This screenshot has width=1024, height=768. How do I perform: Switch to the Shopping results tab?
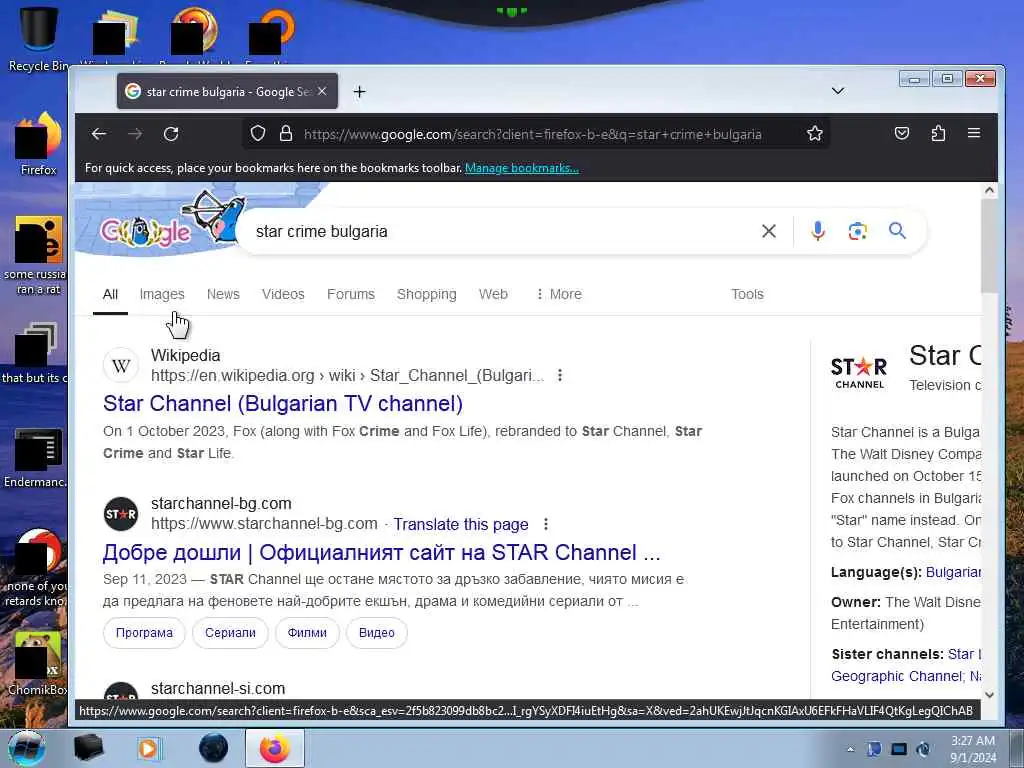click(x=426, y=295)
